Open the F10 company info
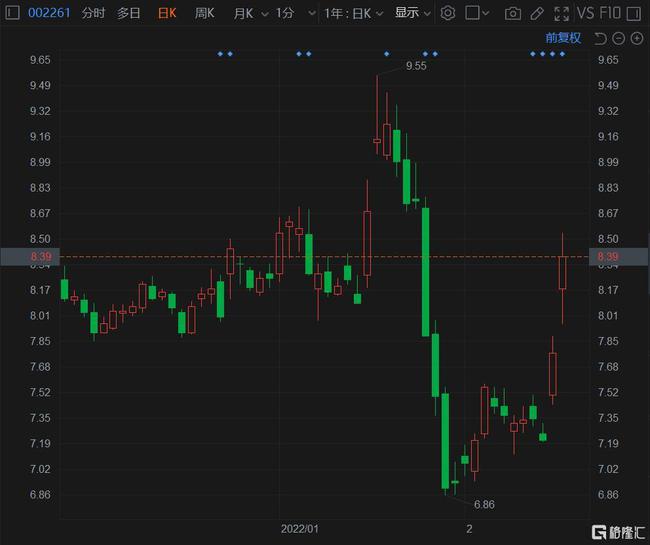 (x=610, y=13)
